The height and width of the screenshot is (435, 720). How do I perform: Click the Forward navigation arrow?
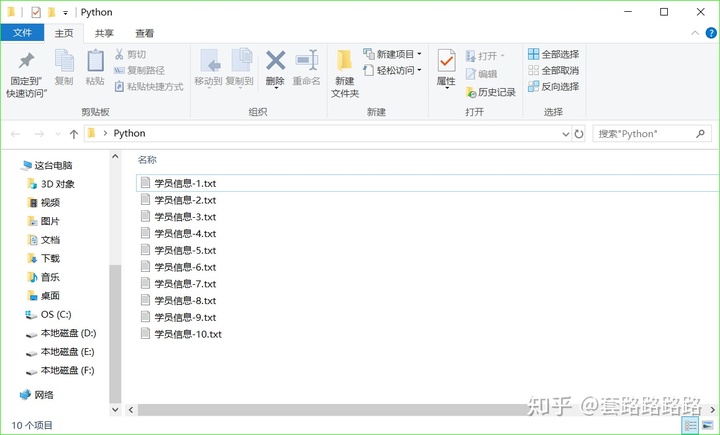pos(39,134)
